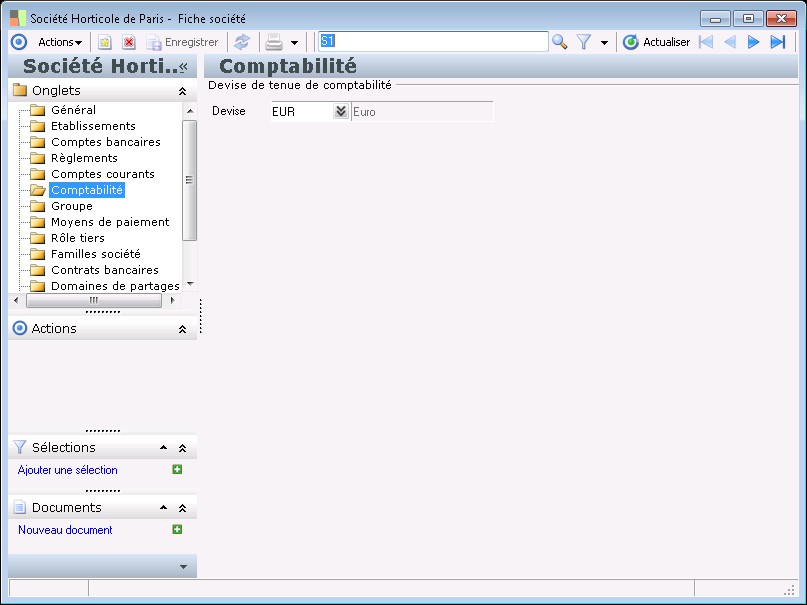Click the application icon in title bar
Screen dimensions: 807x605
click(x=17, y=19)
